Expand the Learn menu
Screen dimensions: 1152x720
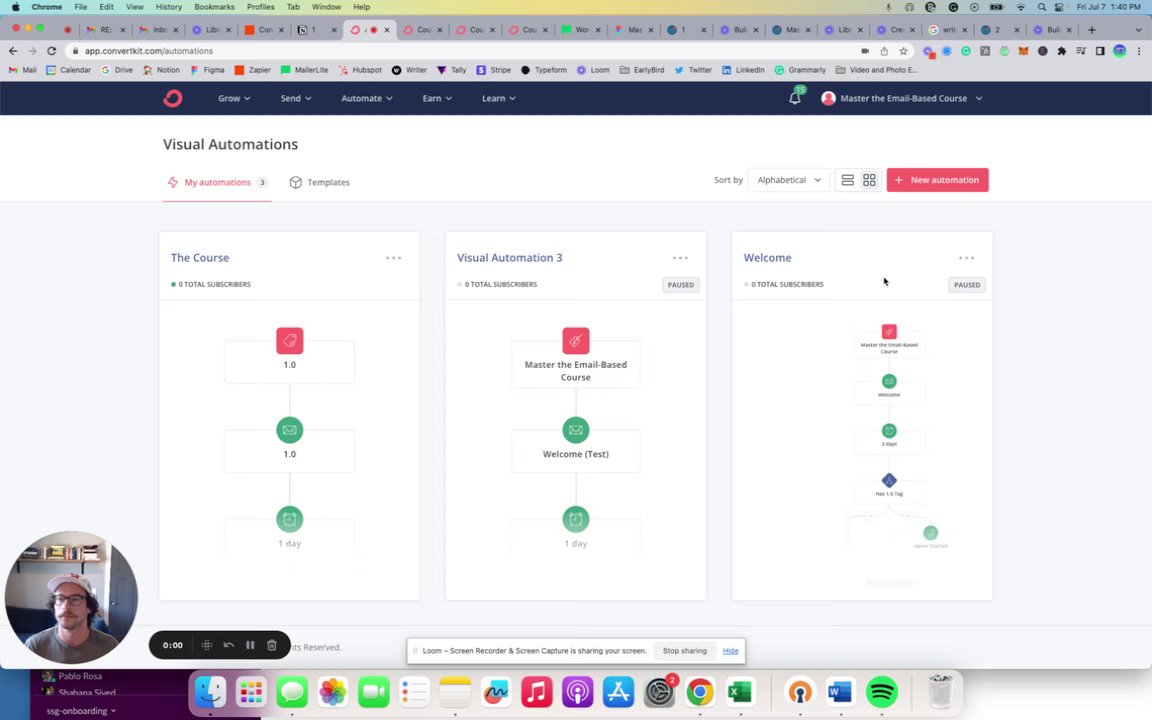click(499, 98)
